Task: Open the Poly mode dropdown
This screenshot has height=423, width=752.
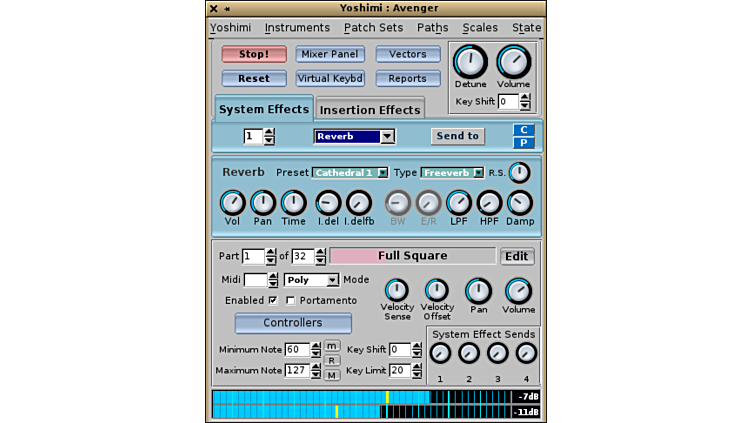Action: click(x=312, y=280)
